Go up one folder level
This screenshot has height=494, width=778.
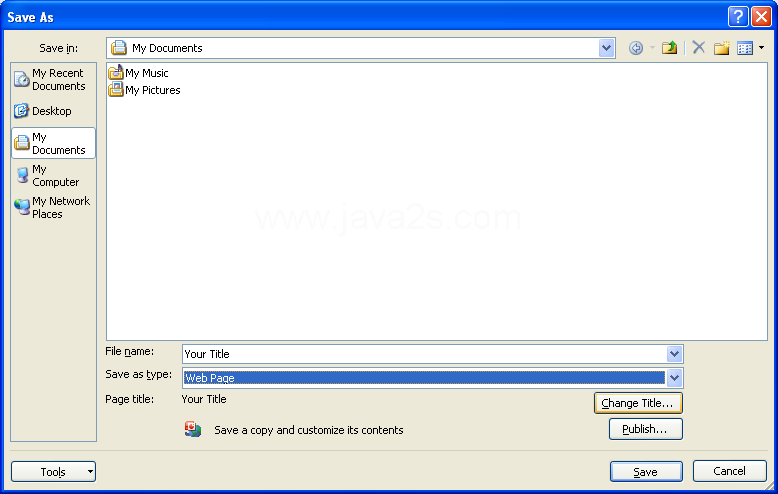669,48
